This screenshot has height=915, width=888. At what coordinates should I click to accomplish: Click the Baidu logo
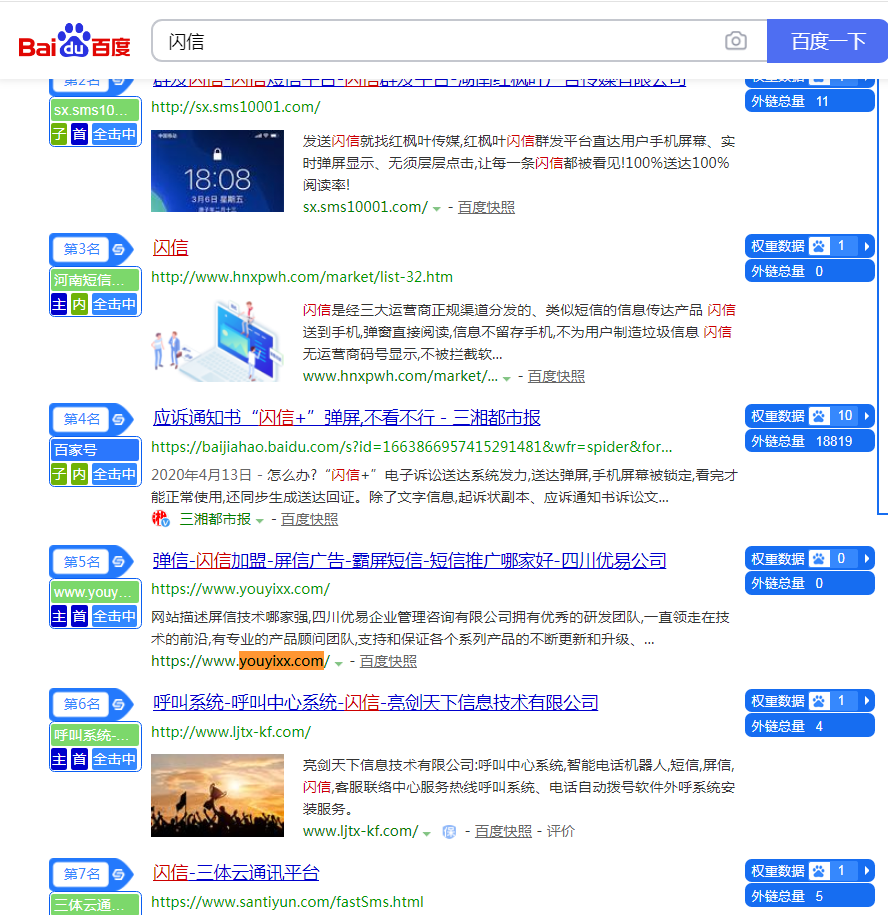point(74,41)
